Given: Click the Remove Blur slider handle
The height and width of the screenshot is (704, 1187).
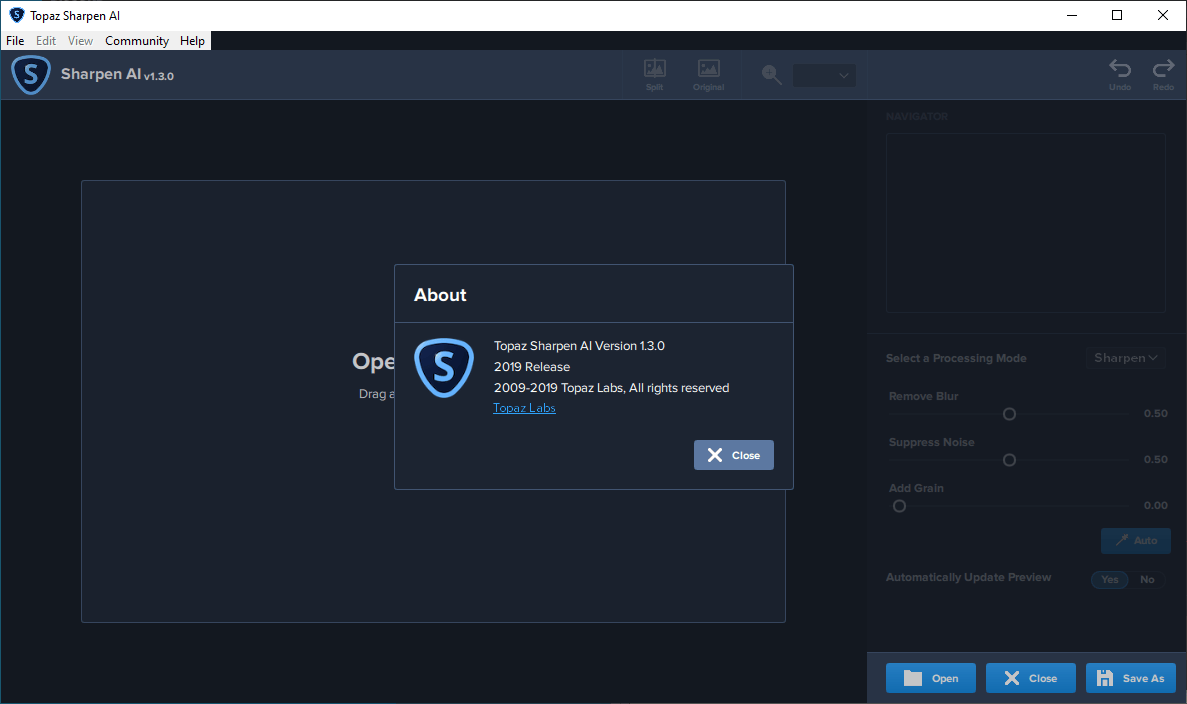Looking at the screenshot, I should coord(1009,414).
